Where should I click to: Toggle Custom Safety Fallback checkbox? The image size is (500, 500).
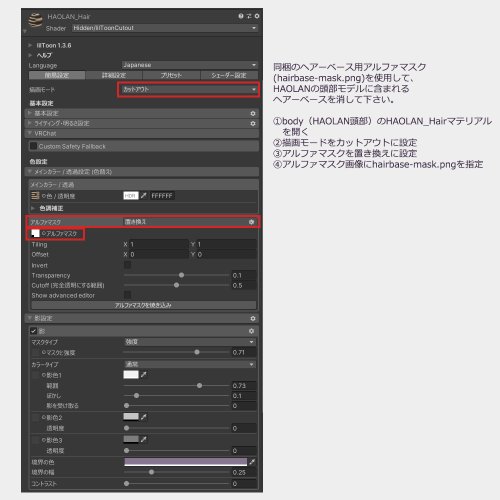pyautogui.click(x=33, y=146)
